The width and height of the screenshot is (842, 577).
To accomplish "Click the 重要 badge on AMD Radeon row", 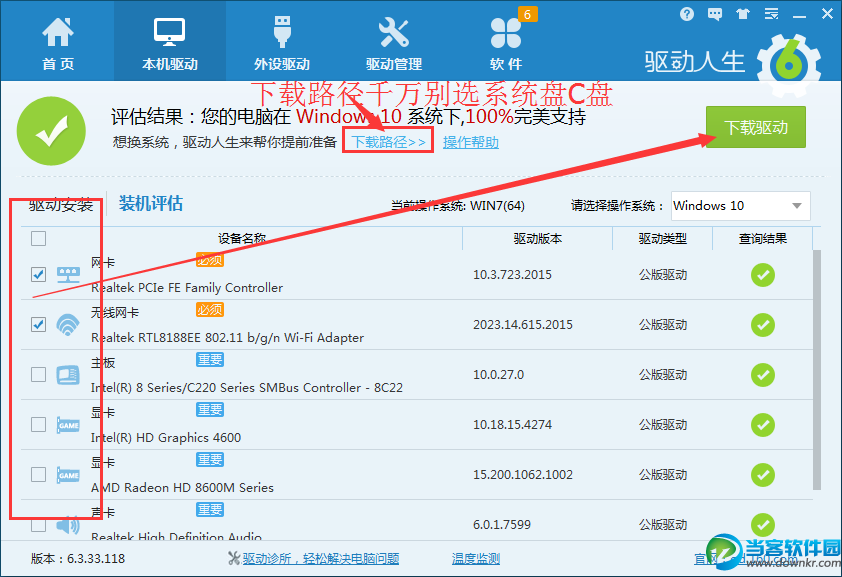I will pos(210,459).
